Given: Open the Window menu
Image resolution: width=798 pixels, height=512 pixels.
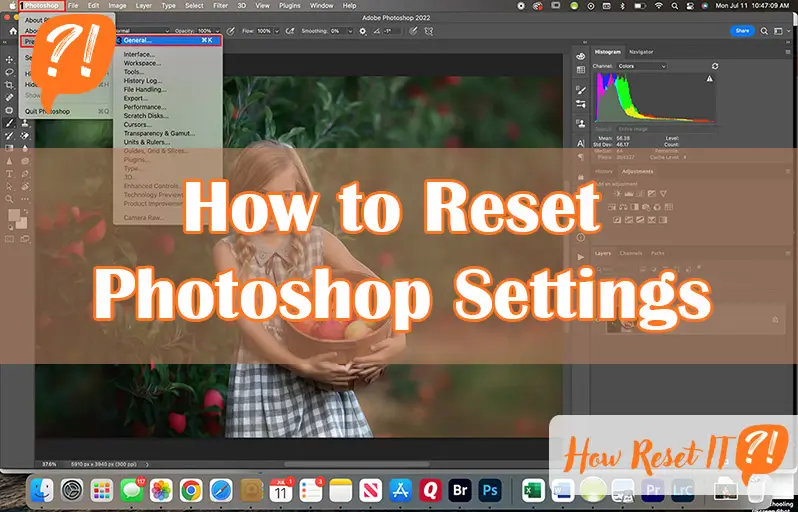Looking at the screenshot, I should (321, 6).
